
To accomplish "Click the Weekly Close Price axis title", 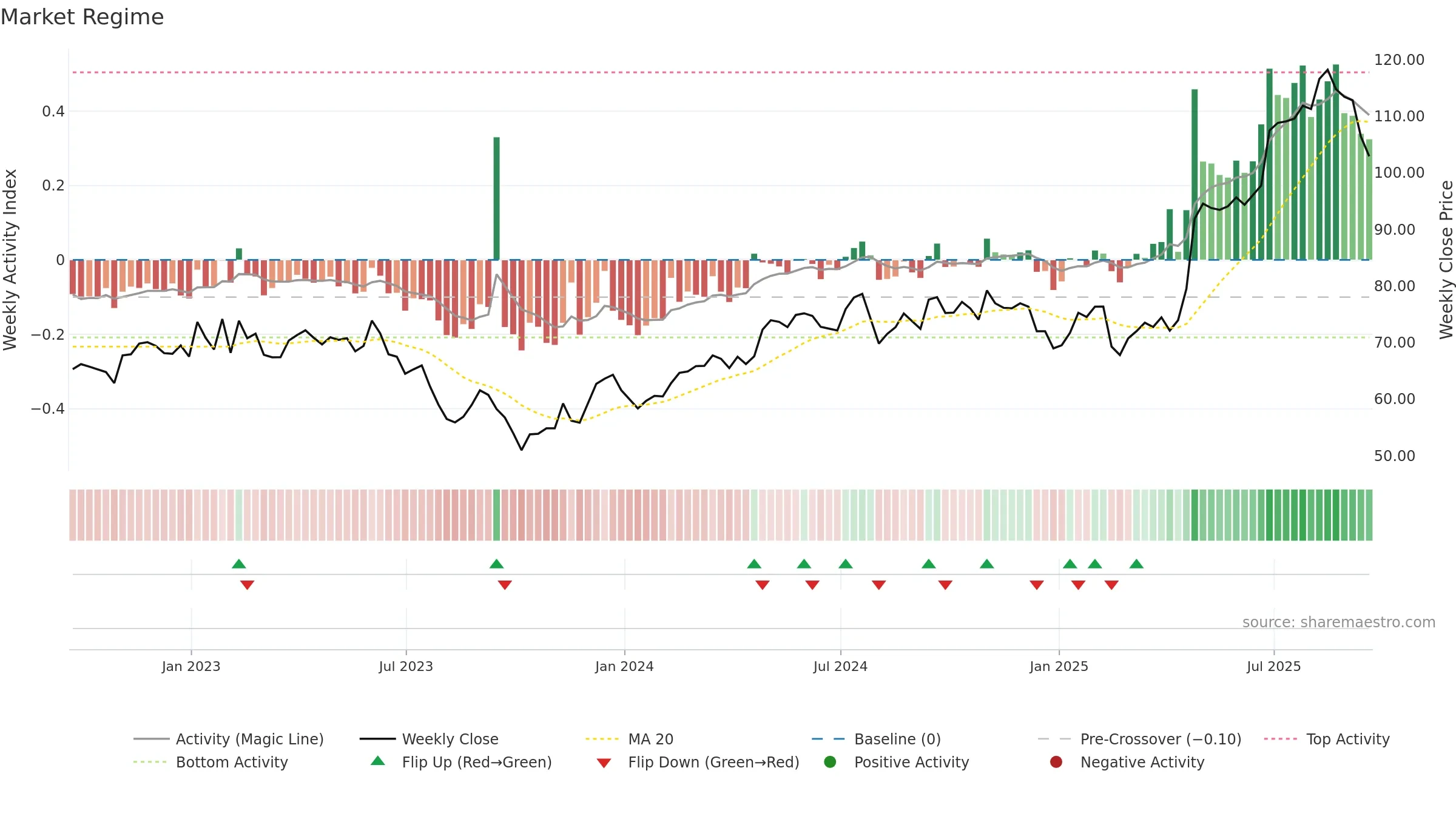I will 1446,260.
